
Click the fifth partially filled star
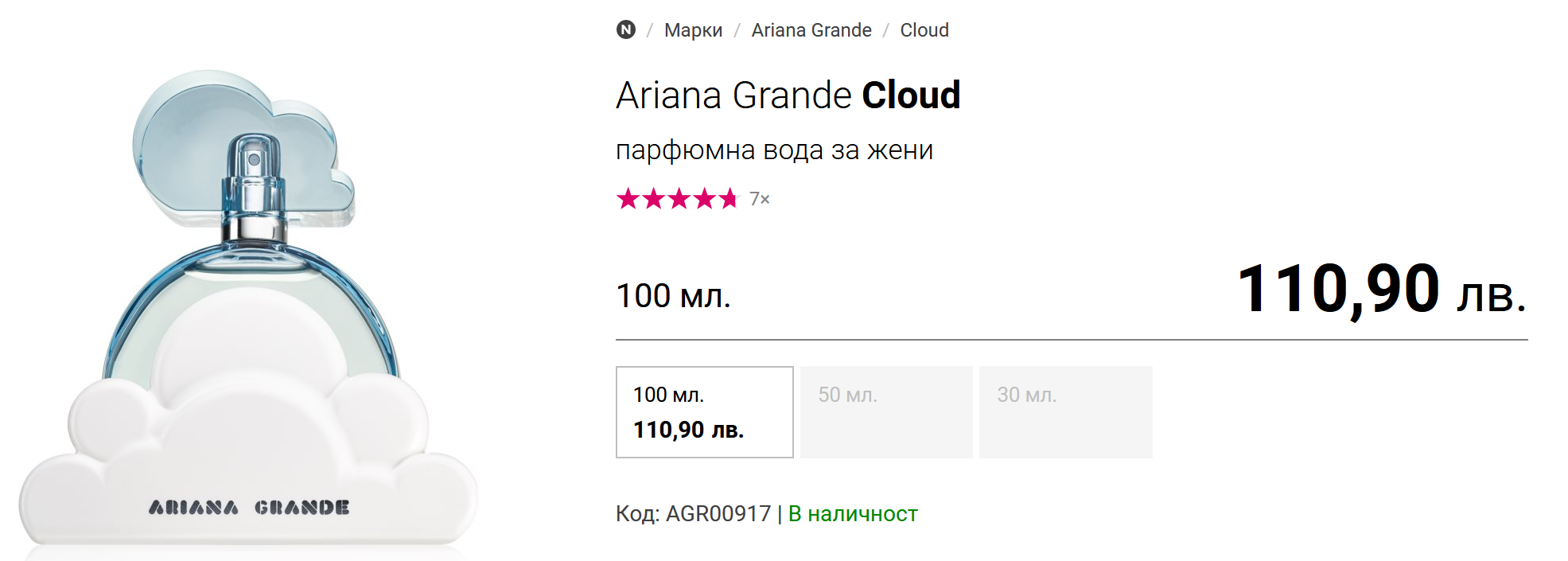click(729, 199)
